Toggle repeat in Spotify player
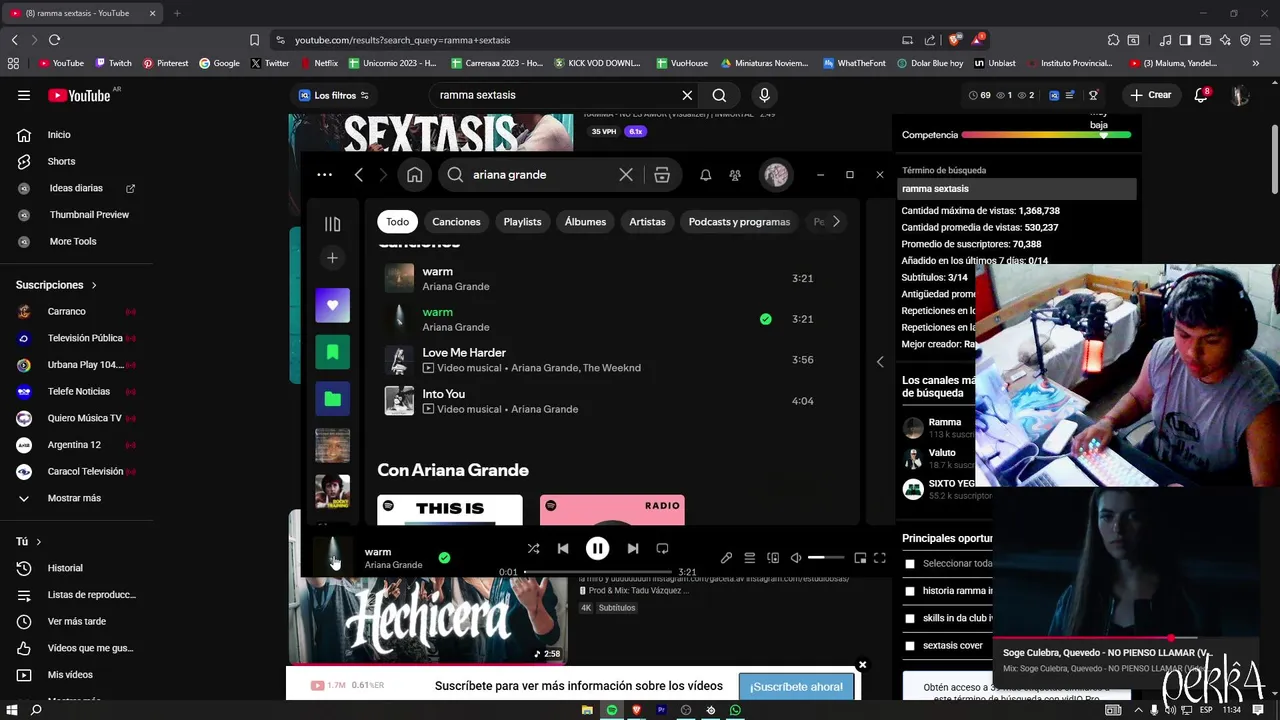The height and width of the screenshot is (720, 1280). click(x=662, y=548)
